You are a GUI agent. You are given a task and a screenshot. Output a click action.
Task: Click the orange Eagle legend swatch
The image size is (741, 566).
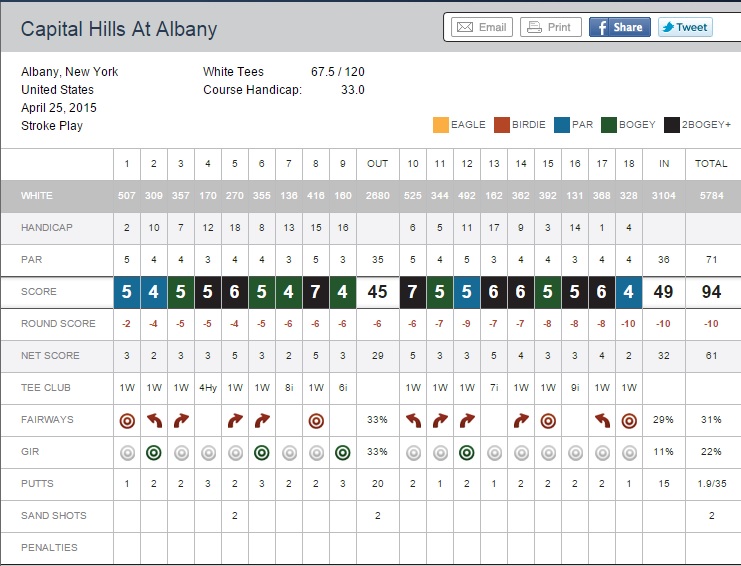pyautogui.click(x=440, y=125)
